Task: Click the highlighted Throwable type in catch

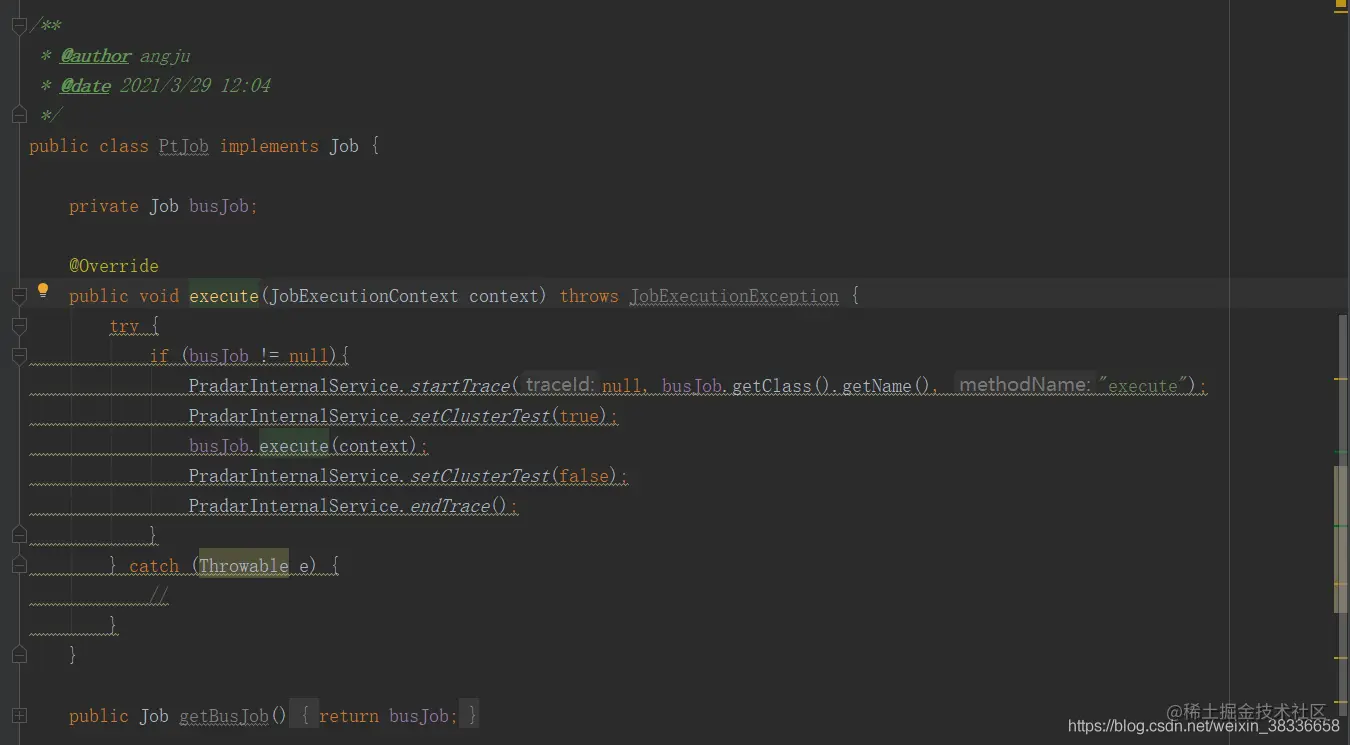Action: 244,566
